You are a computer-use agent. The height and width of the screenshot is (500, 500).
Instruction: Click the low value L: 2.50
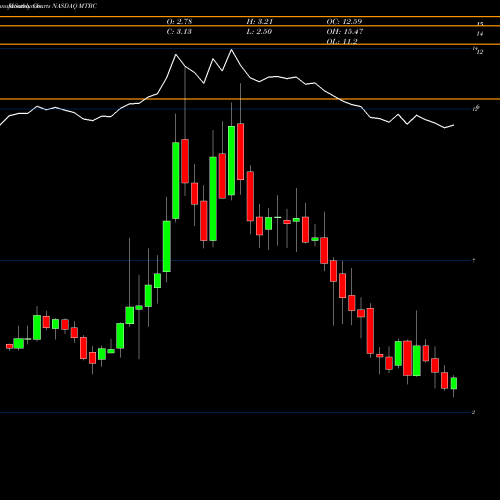(x=259, y=32)
